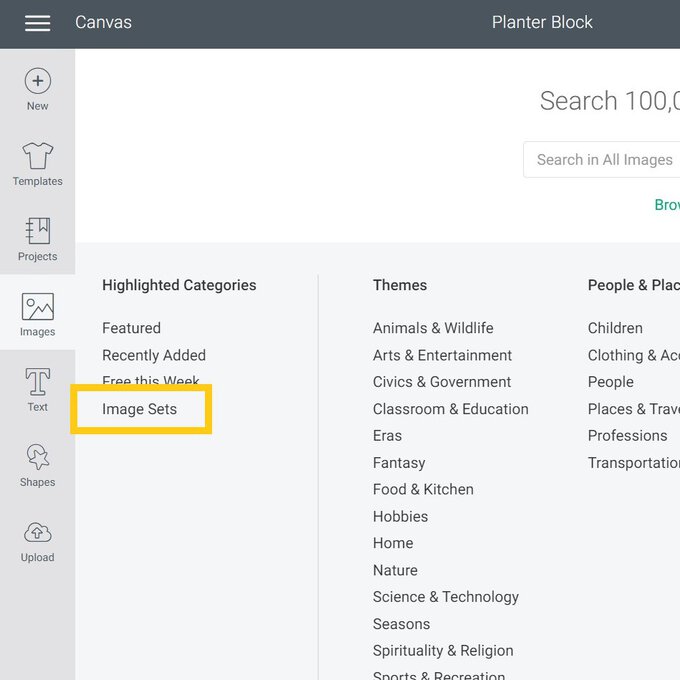Click the Canvas title label
Viewport: 680px width, 680px height.
point(103,22)
